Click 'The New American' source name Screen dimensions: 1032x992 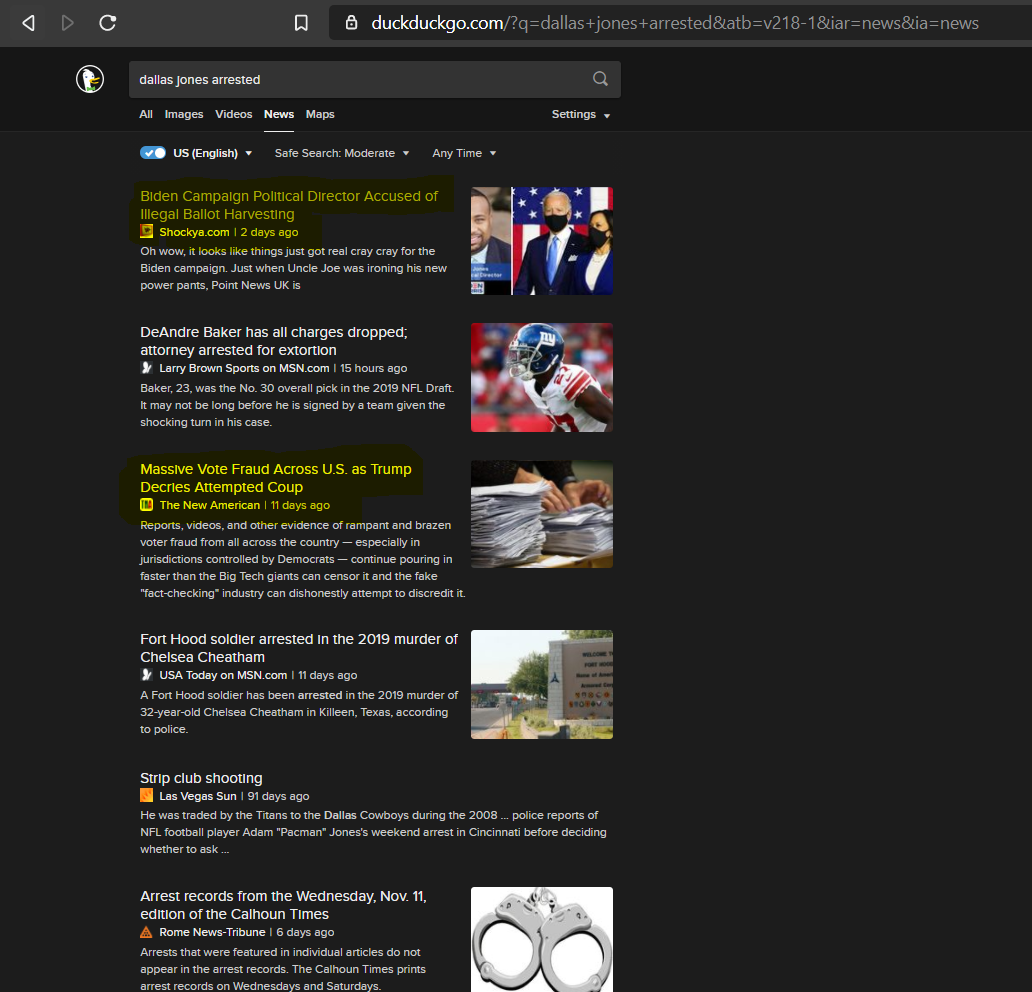(x=209, y=505)
